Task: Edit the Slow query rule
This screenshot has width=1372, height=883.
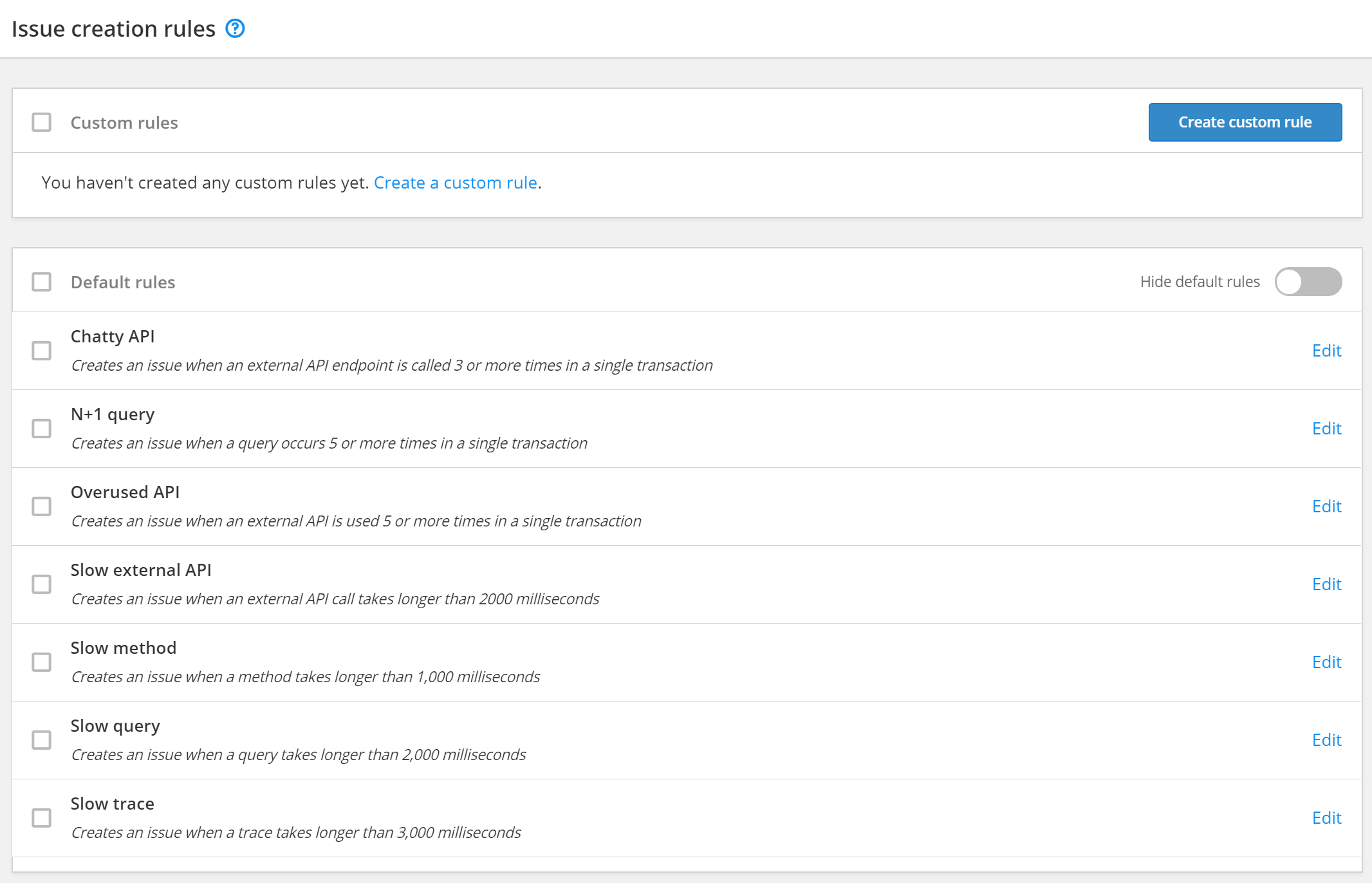Action: click(x=1326, y=740)
